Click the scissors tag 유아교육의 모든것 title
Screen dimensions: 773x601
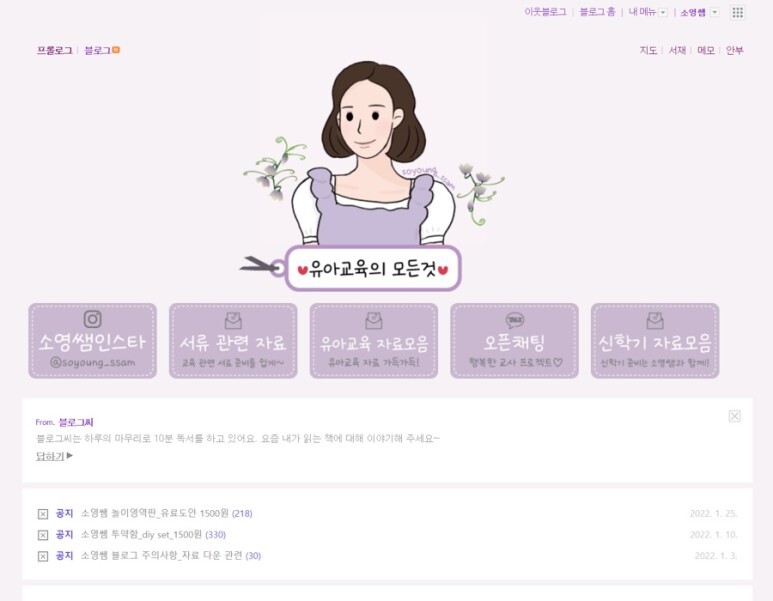(373, 269)
